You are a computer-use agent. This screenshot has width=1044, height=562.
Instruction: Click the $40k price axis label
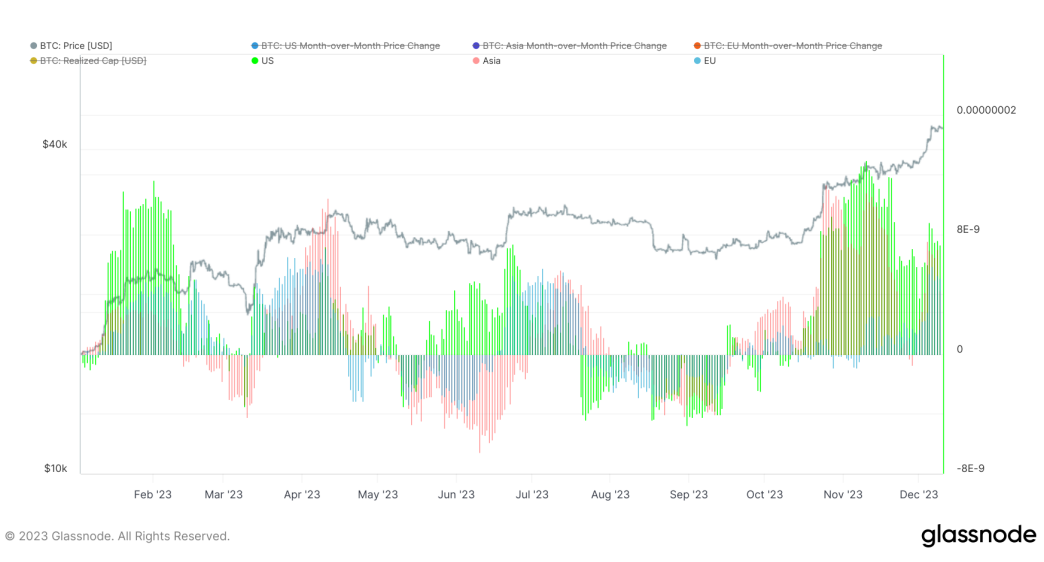tap(55, 144)
